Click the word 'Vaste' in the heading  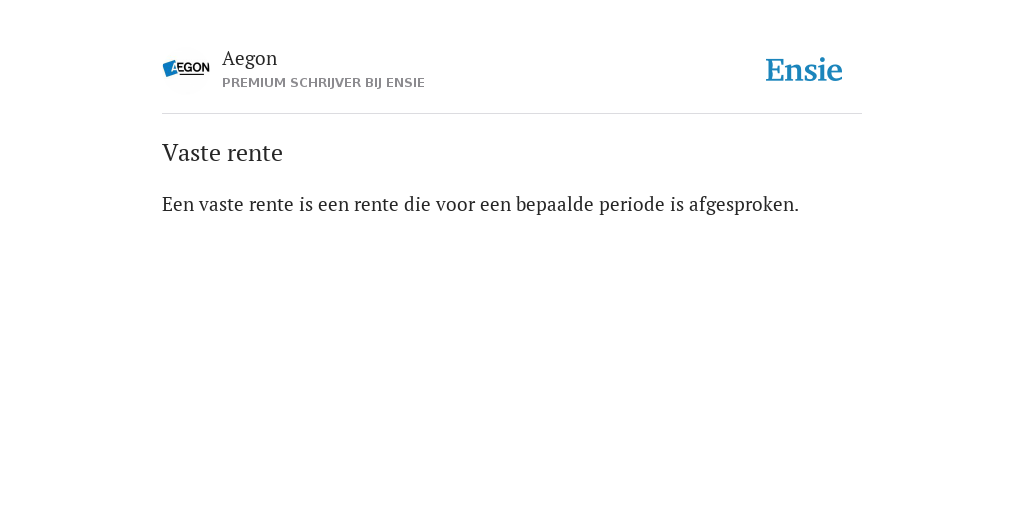pyautogui.click(x=191, y=153)
